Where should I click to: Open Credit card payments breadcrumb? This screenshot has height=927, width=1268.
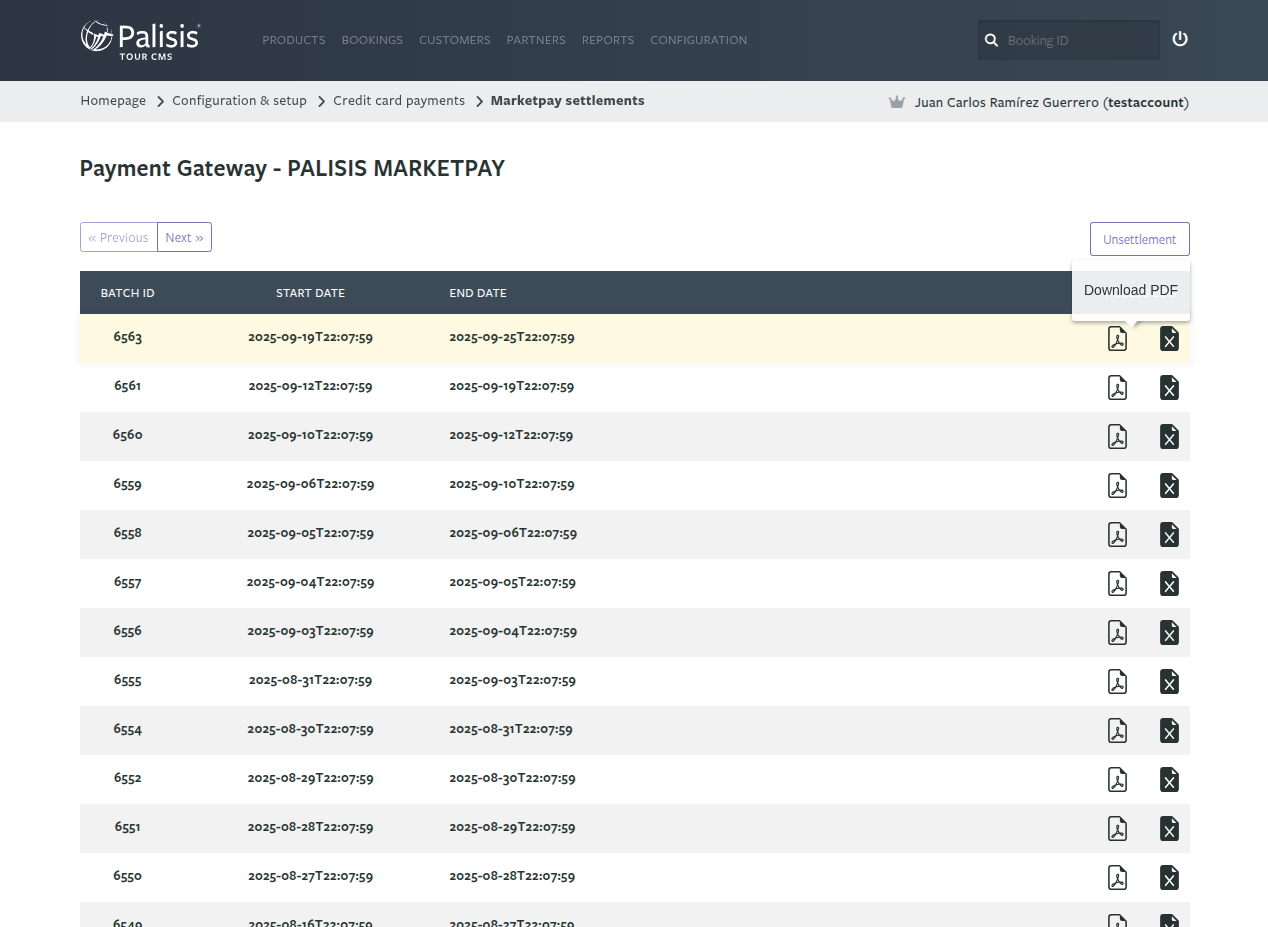click(399, 101)
